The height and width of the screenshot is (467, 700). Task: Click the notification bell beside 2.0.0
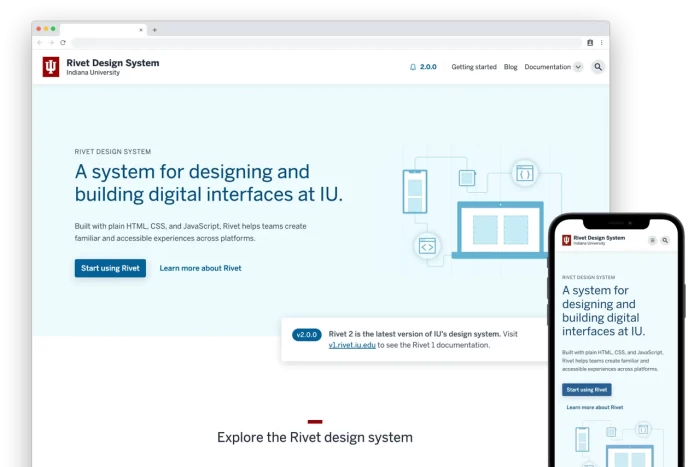(413, 67)
